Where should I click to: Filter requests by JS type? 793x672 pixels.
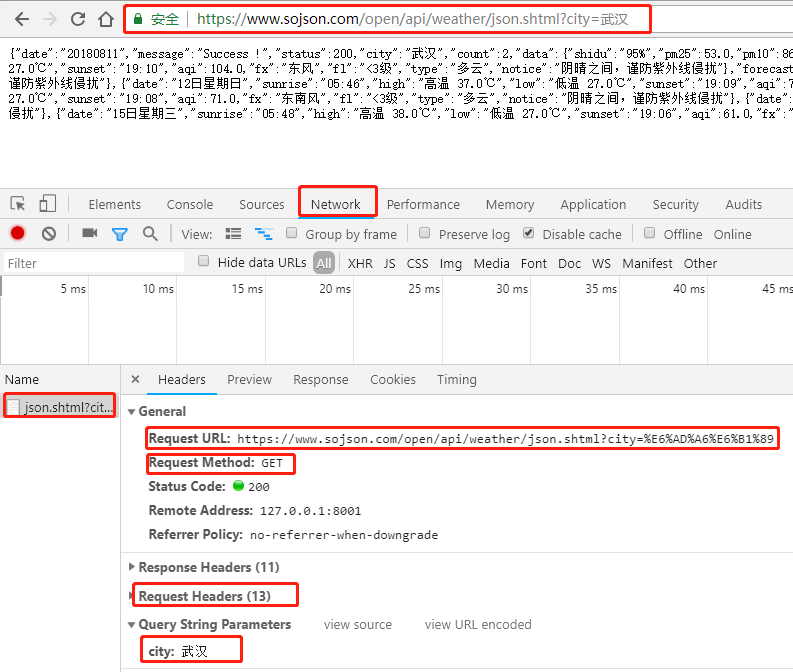(389, 263)
